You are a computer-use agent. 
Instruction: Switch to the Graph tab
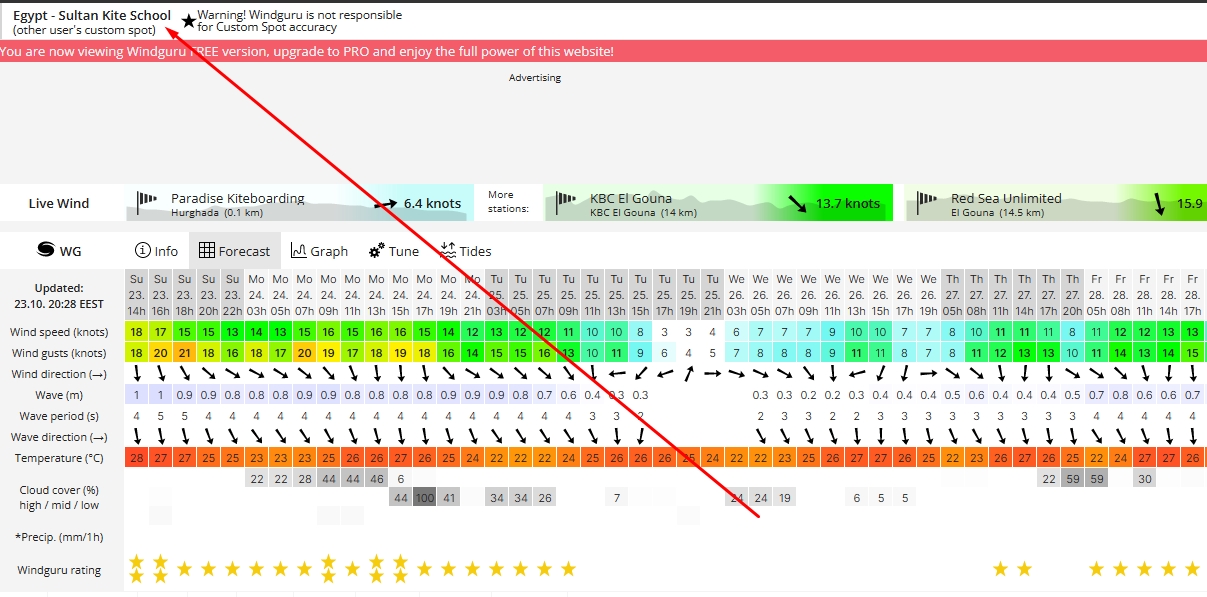point(319,251)
